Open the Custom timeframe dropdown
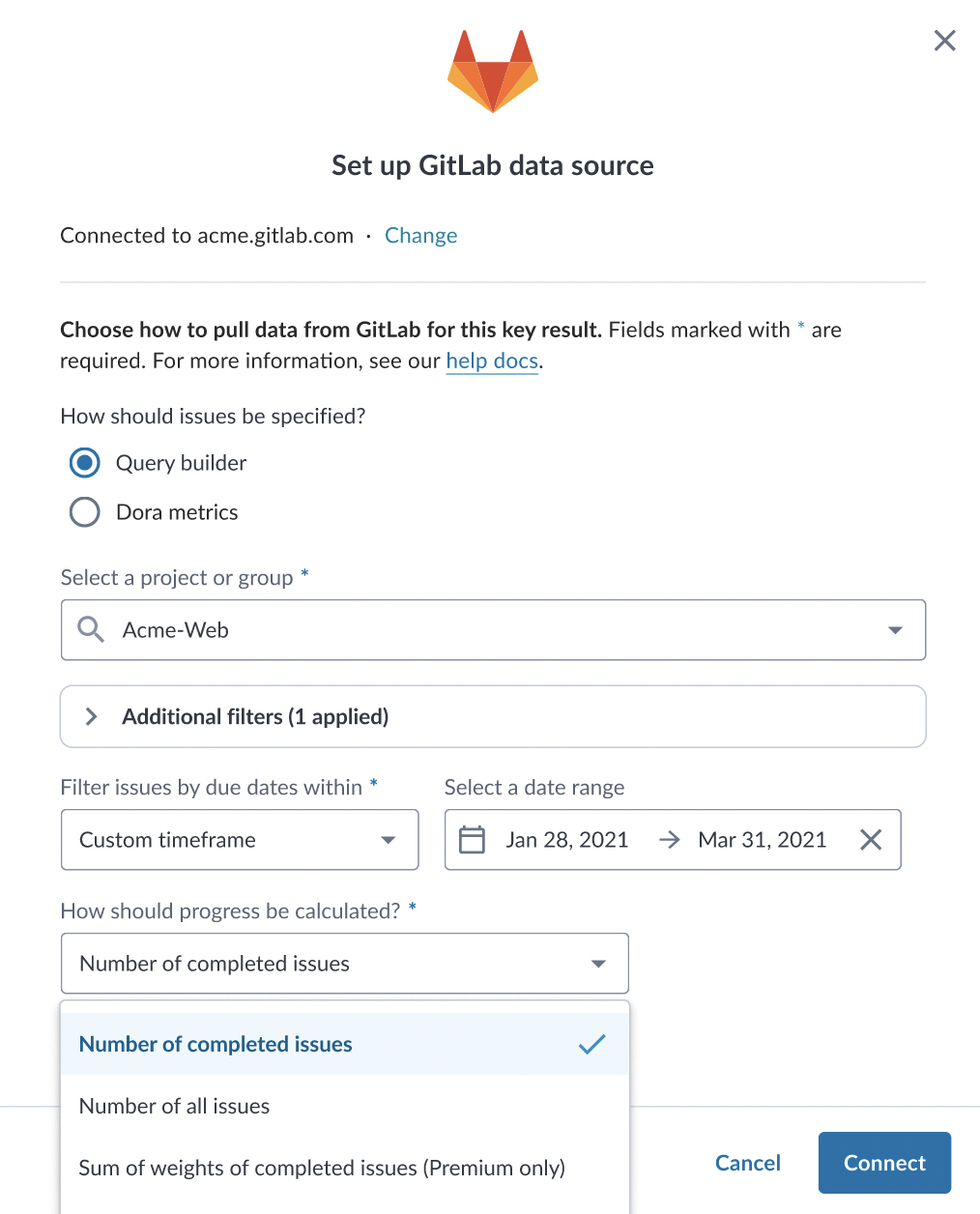980x1214 pixels. pyautogui.click(x=240, y=840)
